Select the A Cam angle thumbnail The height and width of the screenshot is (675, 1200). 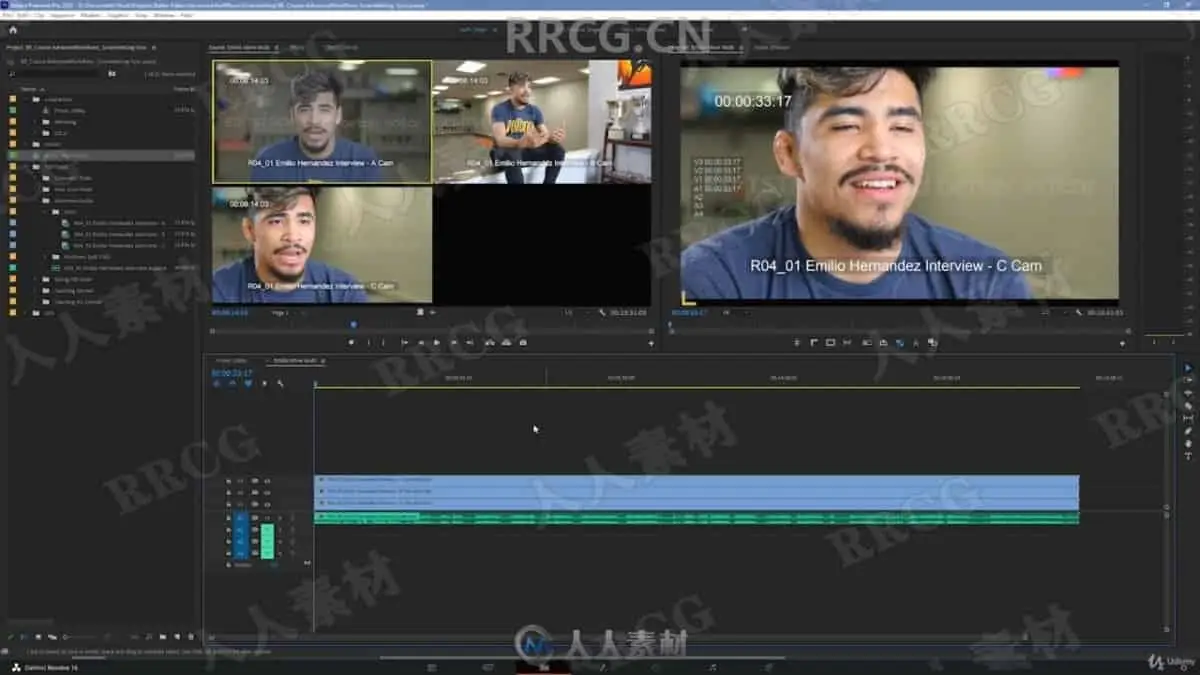(322, 121)
